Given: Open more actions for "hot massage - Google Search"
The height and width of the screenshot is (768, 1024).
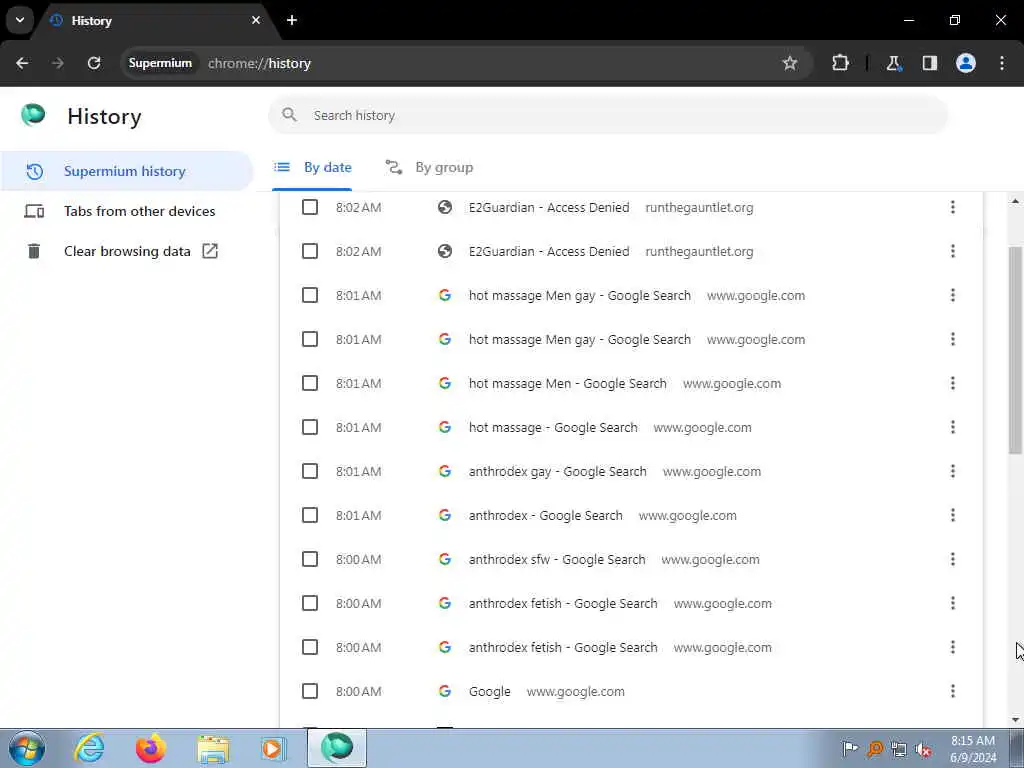Looking at the screenshot, I should point(953,427).
